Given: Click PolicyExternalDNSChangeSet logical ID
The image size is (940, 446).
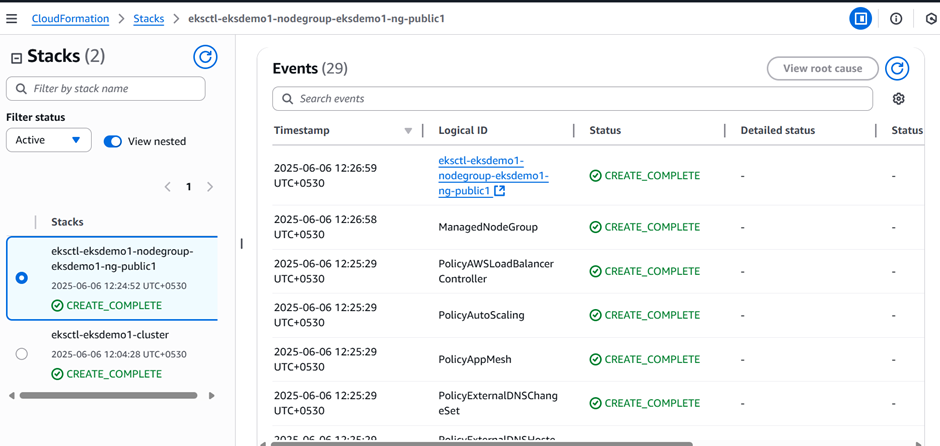Looking at the screenshot, I should [x=498, y=403].
